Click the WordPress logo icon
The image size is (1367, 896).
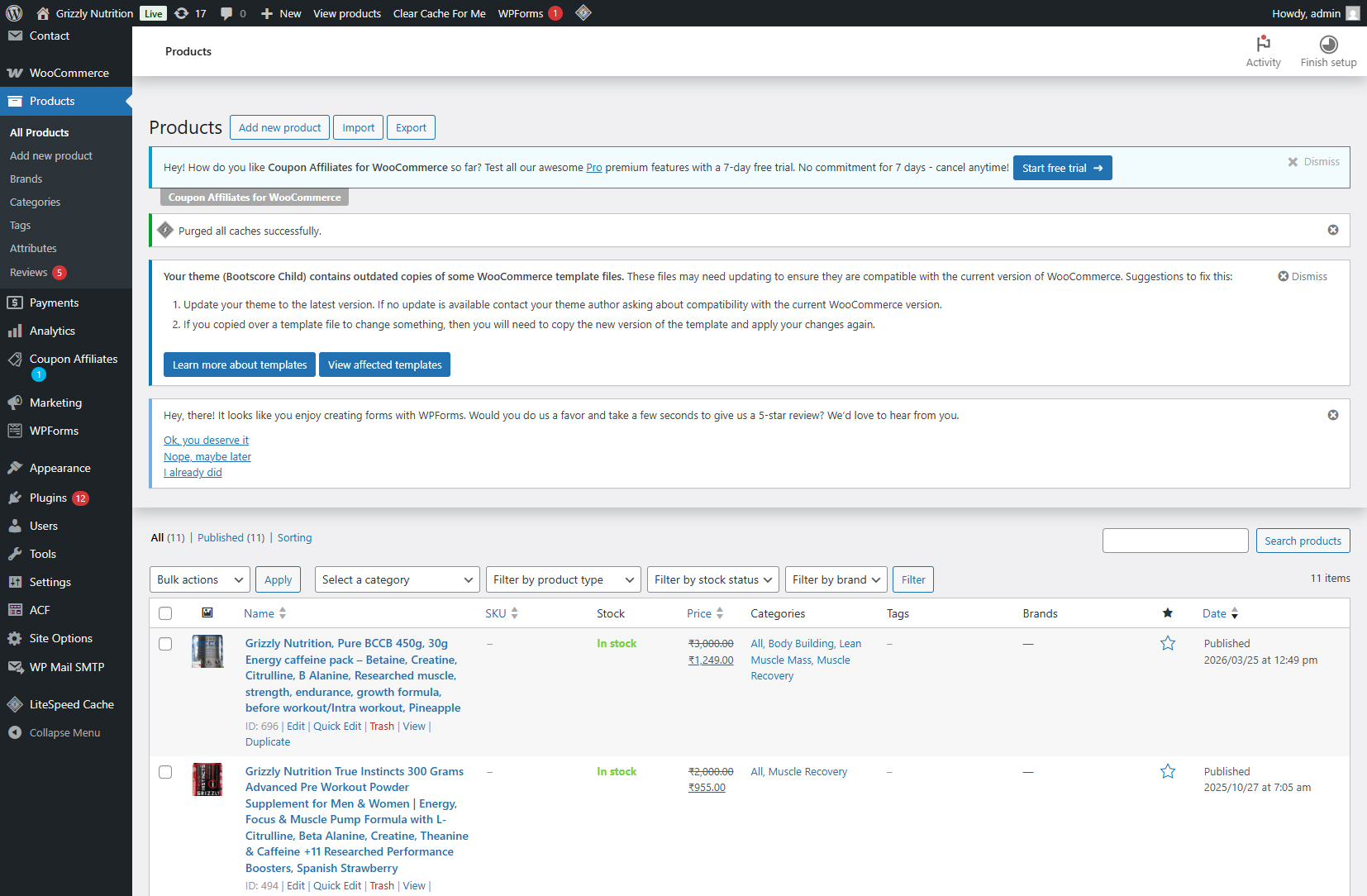click(14, 13)
